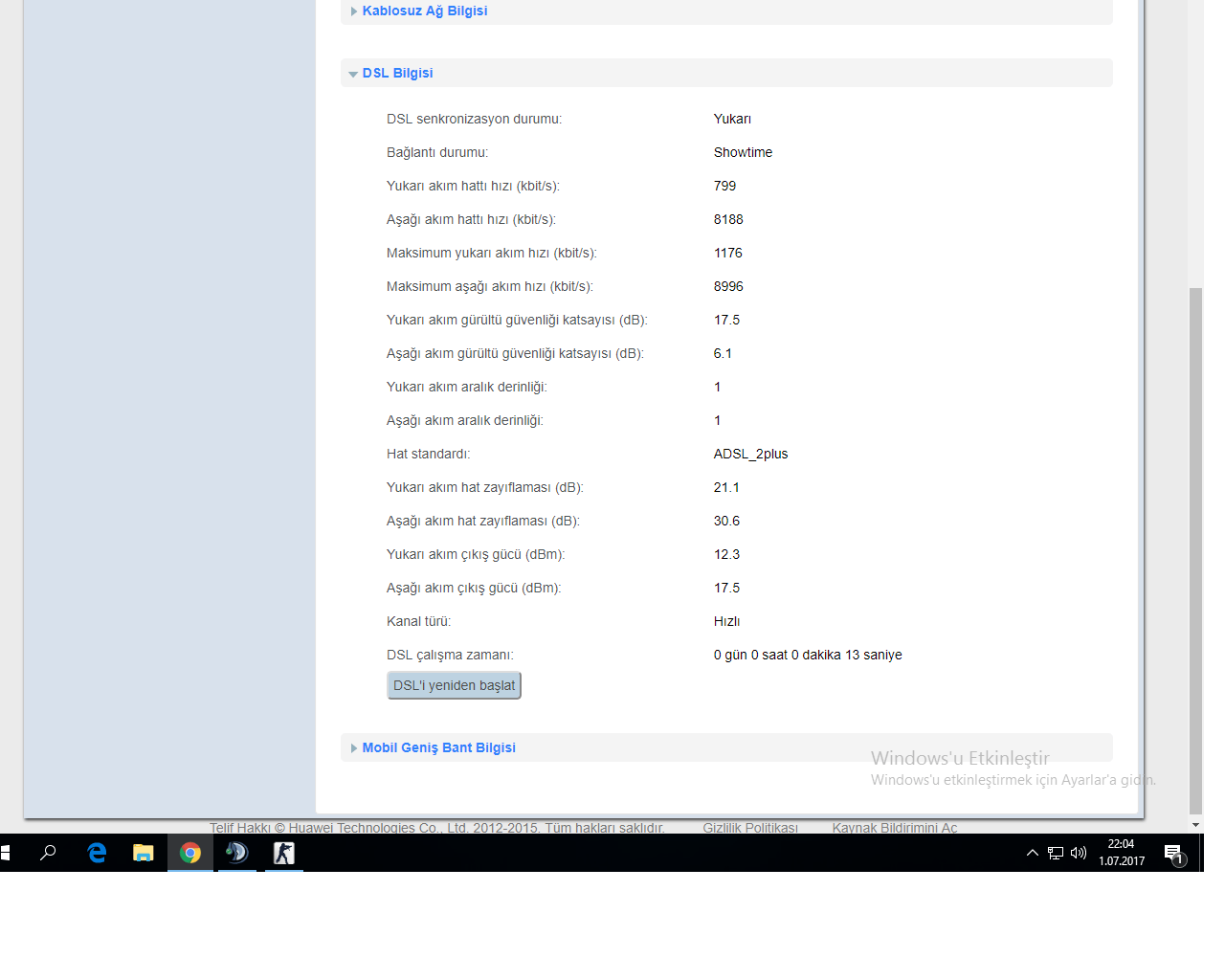
Task: Select the 'Yukarı' sync status value
Action: tap(732, 119)
